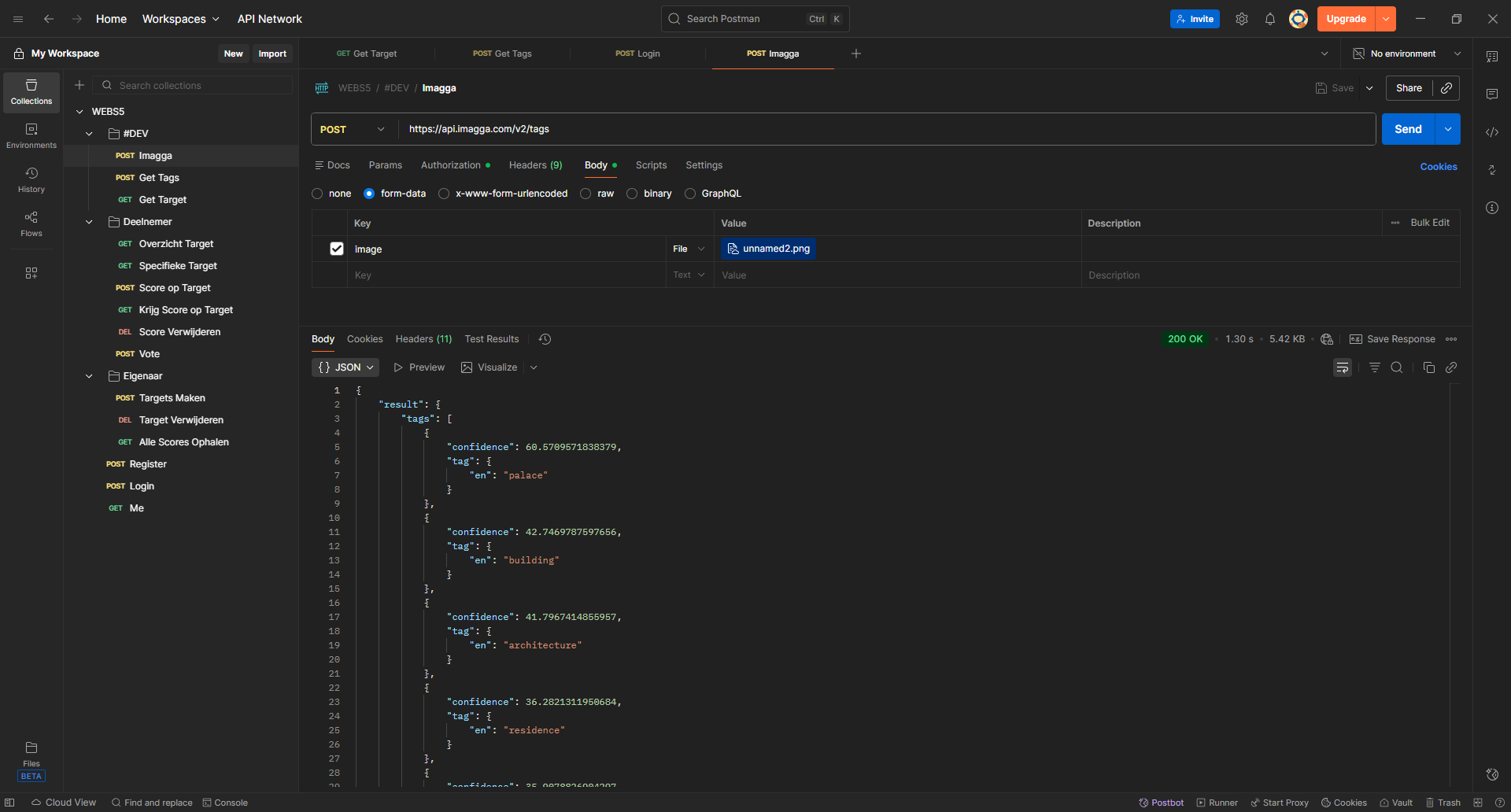Open the History sidebar panel
1511x812 pixels.
click(31, 179)
